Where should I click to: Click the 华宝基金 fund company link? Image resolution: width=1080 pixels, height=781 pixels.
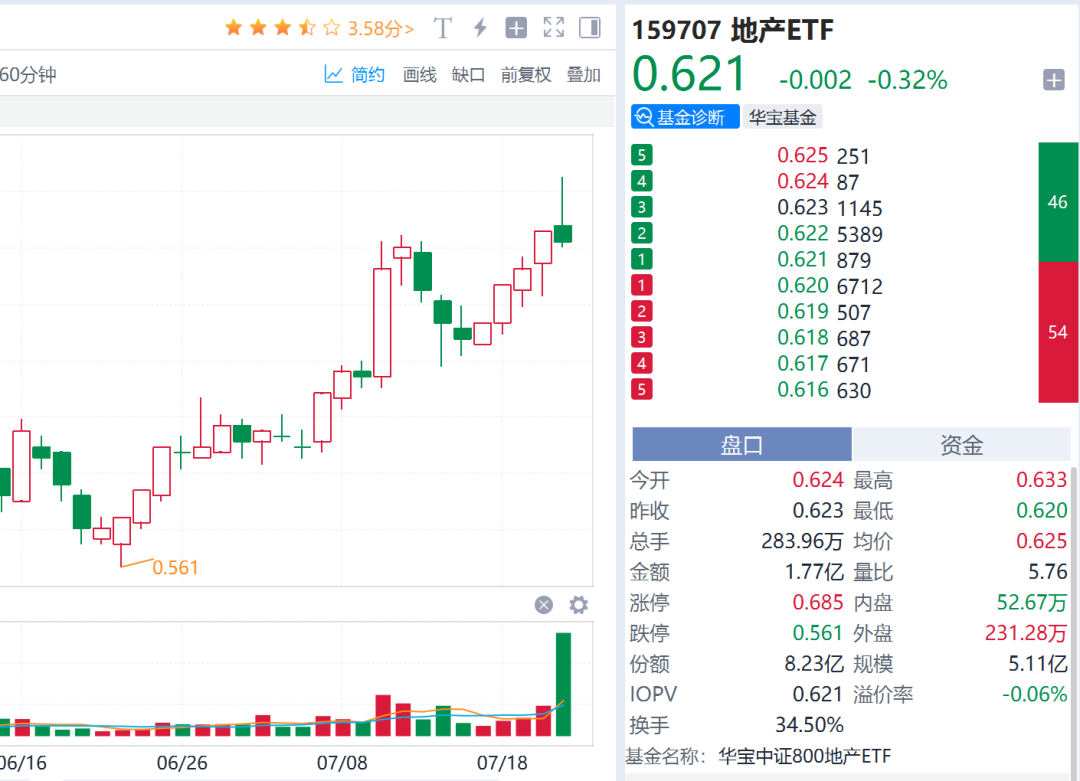coord(783,116)
